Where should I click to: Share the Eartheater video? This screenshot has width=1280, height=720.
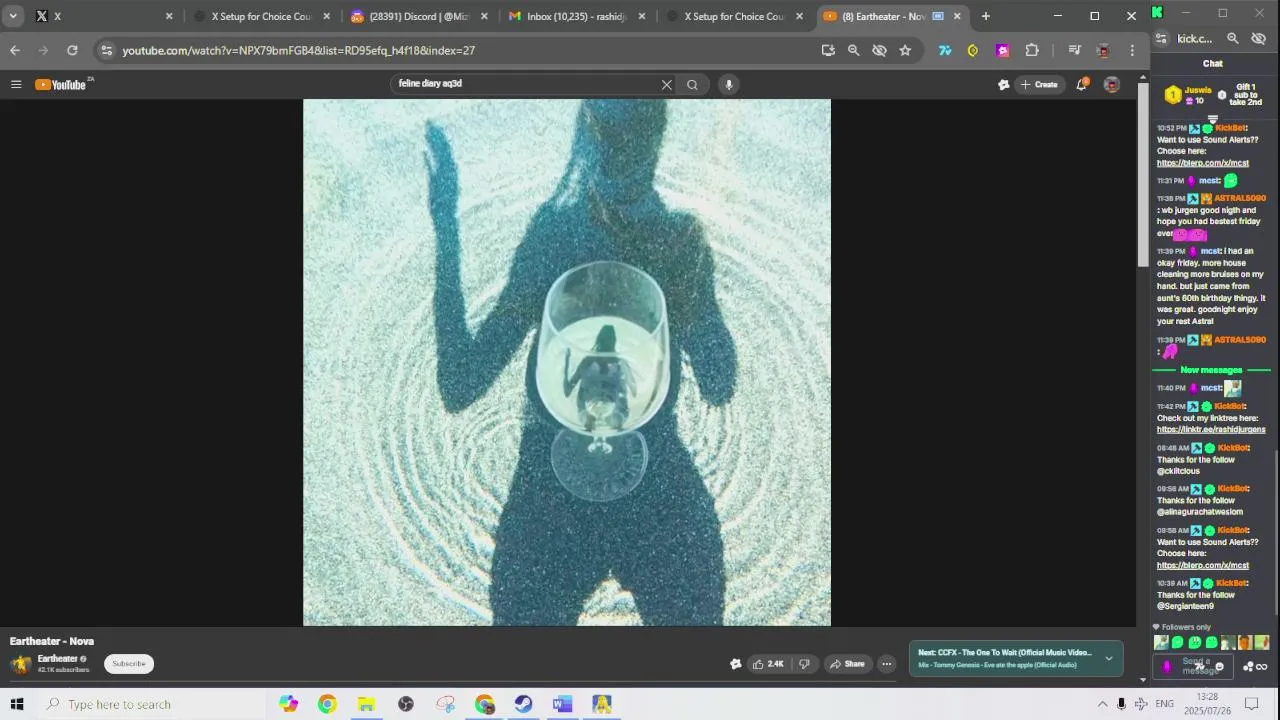pyautogui.click(x=847, y=664)
